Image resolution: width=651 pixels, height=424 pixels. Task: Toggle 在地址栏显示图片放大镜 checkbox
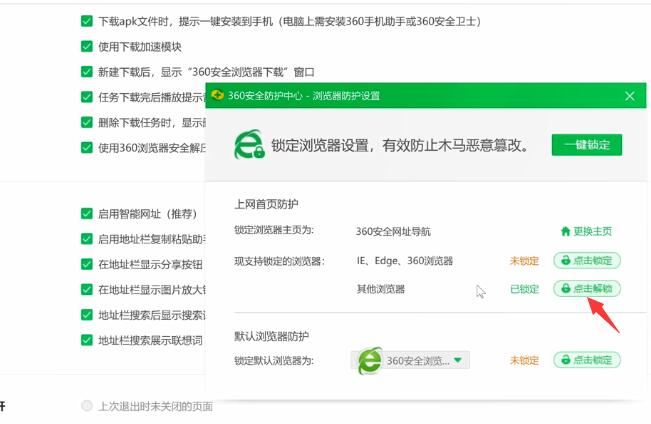point(86,289)
